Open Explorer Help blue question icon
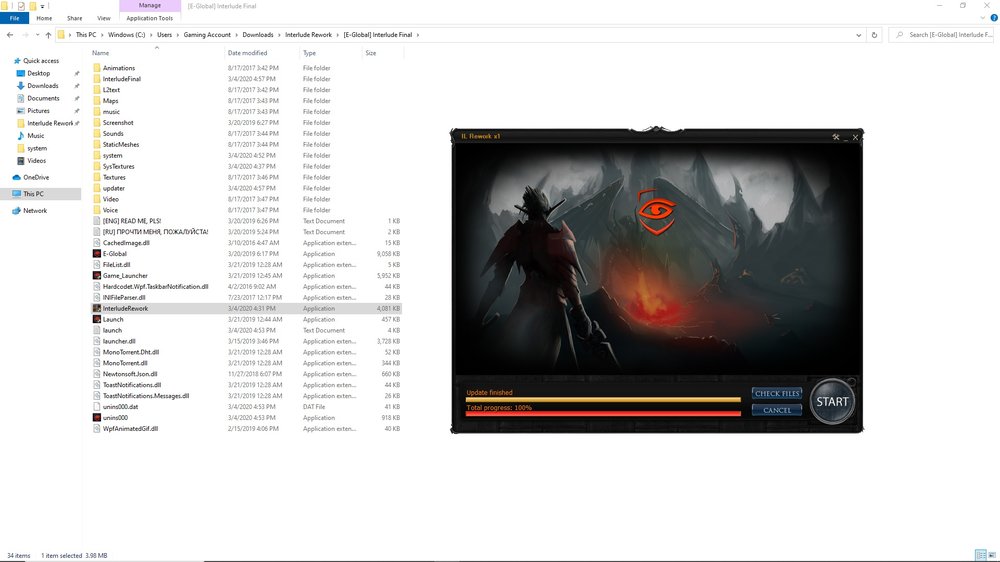This screenshot has width=1000, height=562. tap(992, 18)
